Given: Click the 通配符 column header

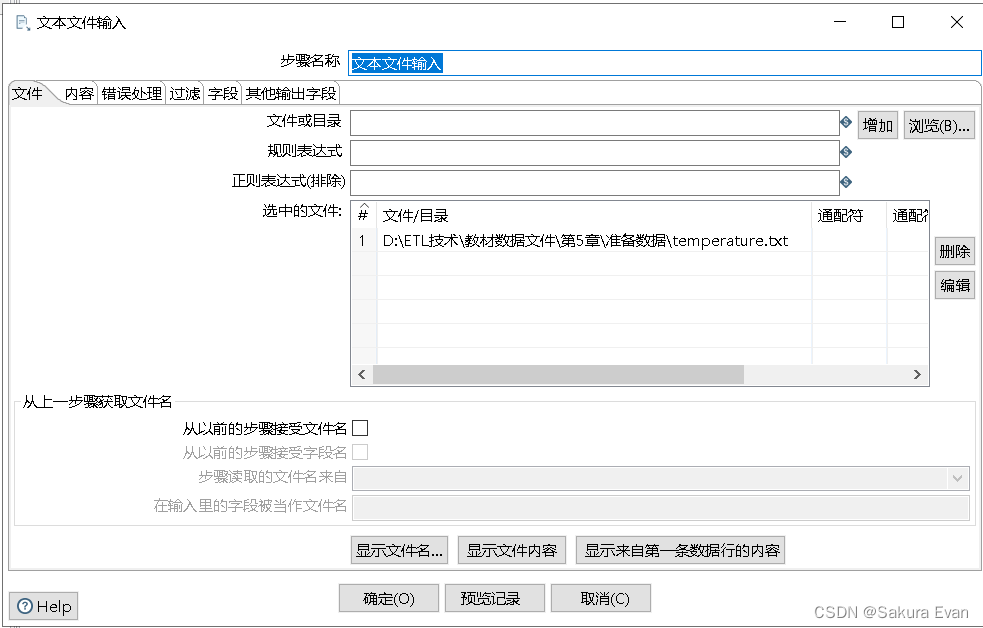Looking at the screenshot, I should [849, 216].
